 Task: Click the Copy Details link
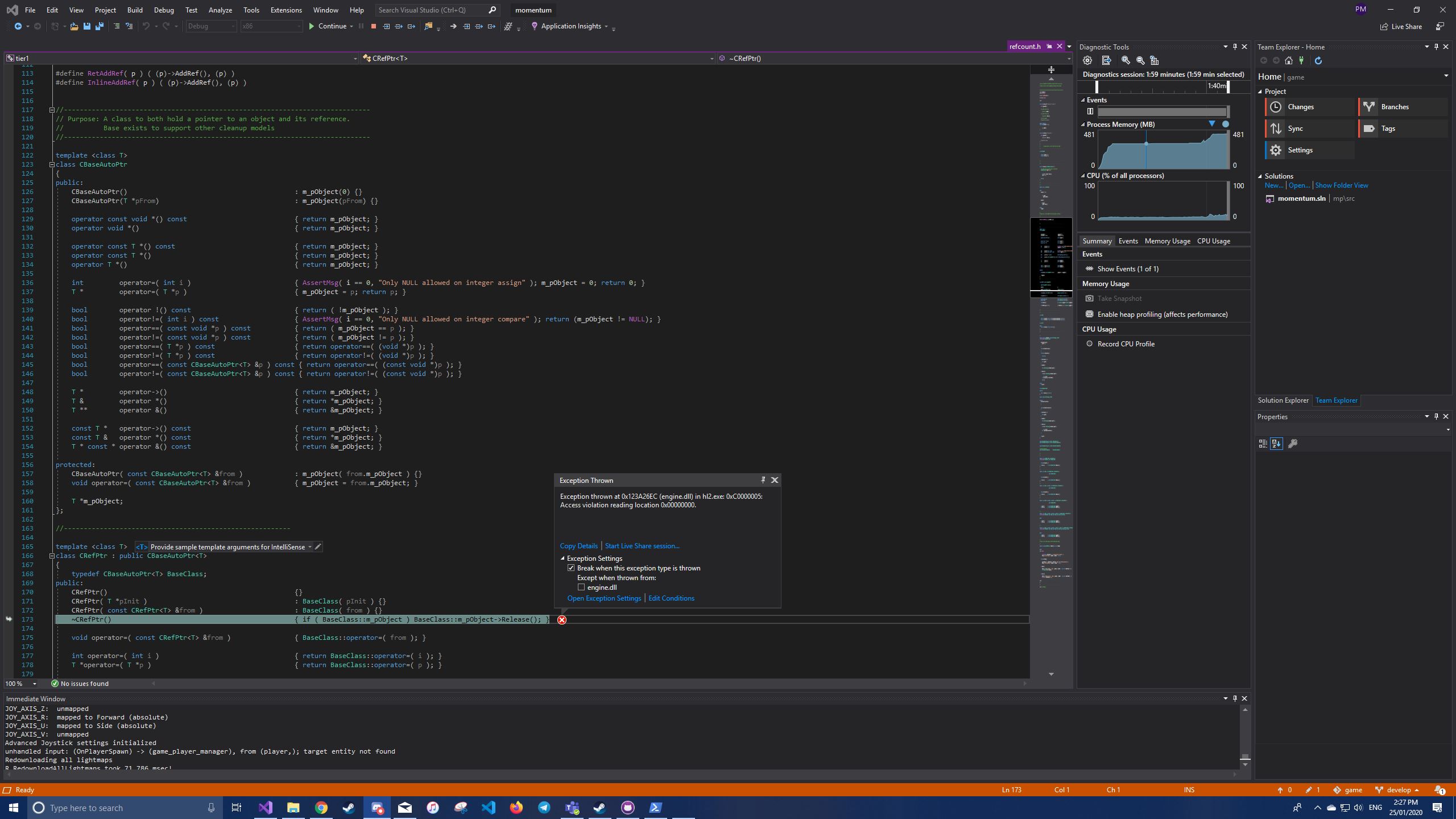point(578,546)
